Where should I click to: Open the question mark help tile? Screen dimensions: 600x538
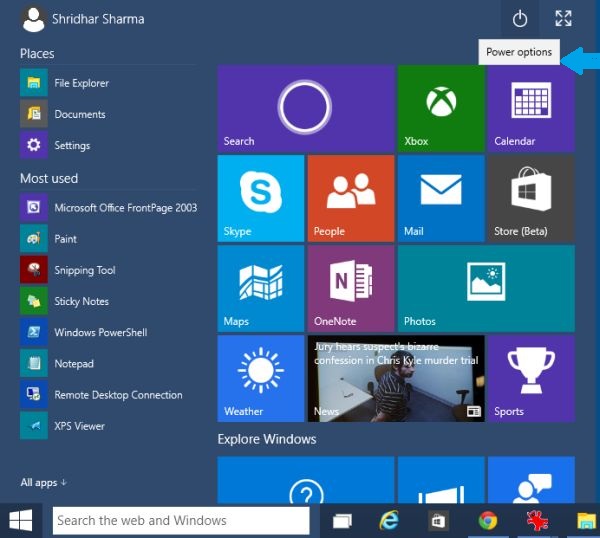(306, 480)
